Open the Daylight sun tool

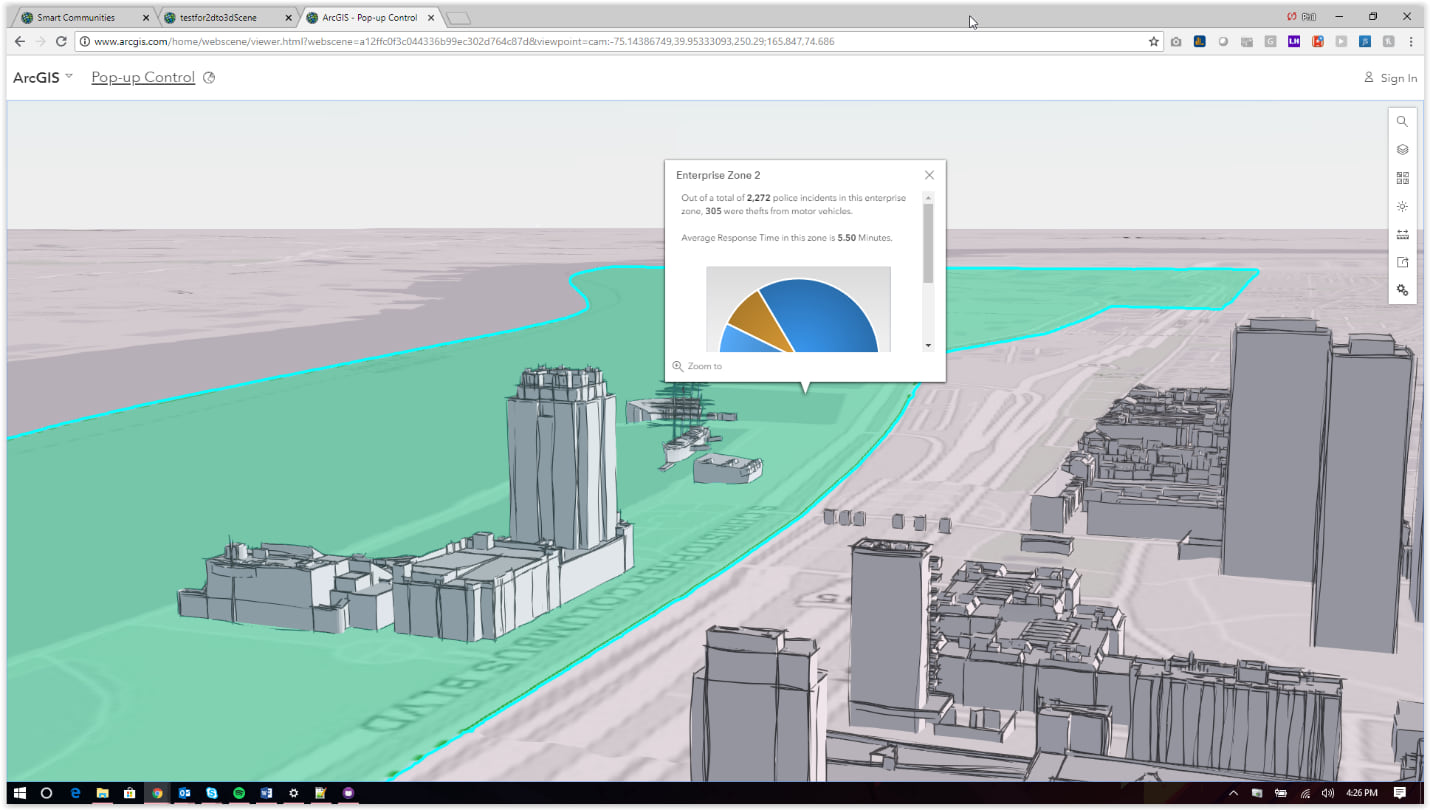pyautogui.click(x=1402, y=206)
